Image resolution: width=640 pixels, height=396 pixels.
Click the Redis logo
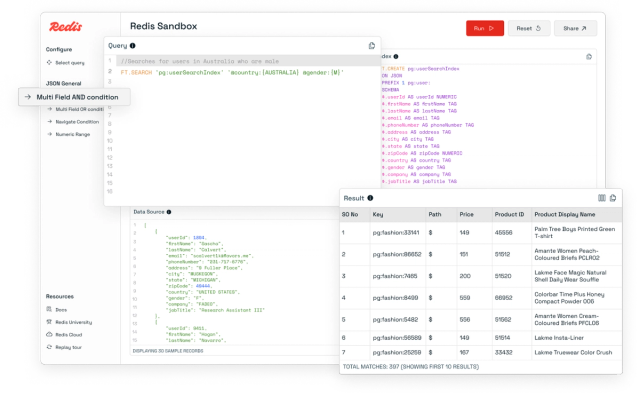[x=65, y=27]
